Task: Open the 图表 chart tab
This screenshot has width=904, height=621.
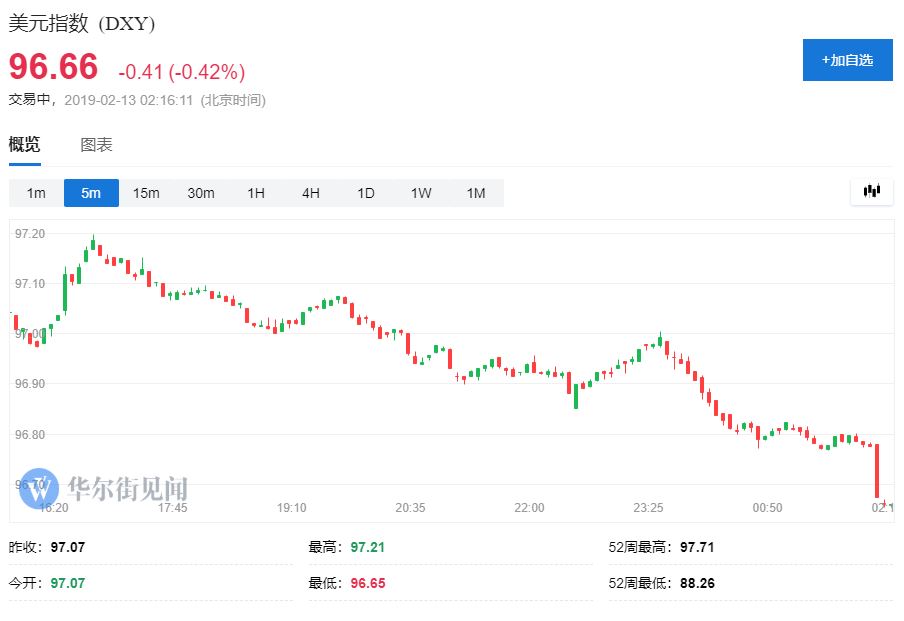Action: coord(96,145)
